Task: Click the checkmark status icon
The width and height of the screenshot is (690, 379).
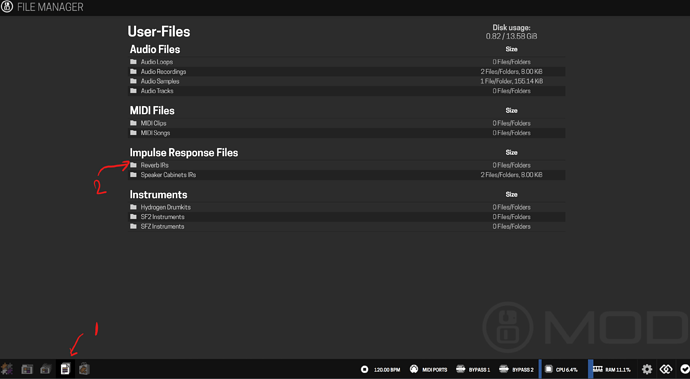Action: (684, 369)
